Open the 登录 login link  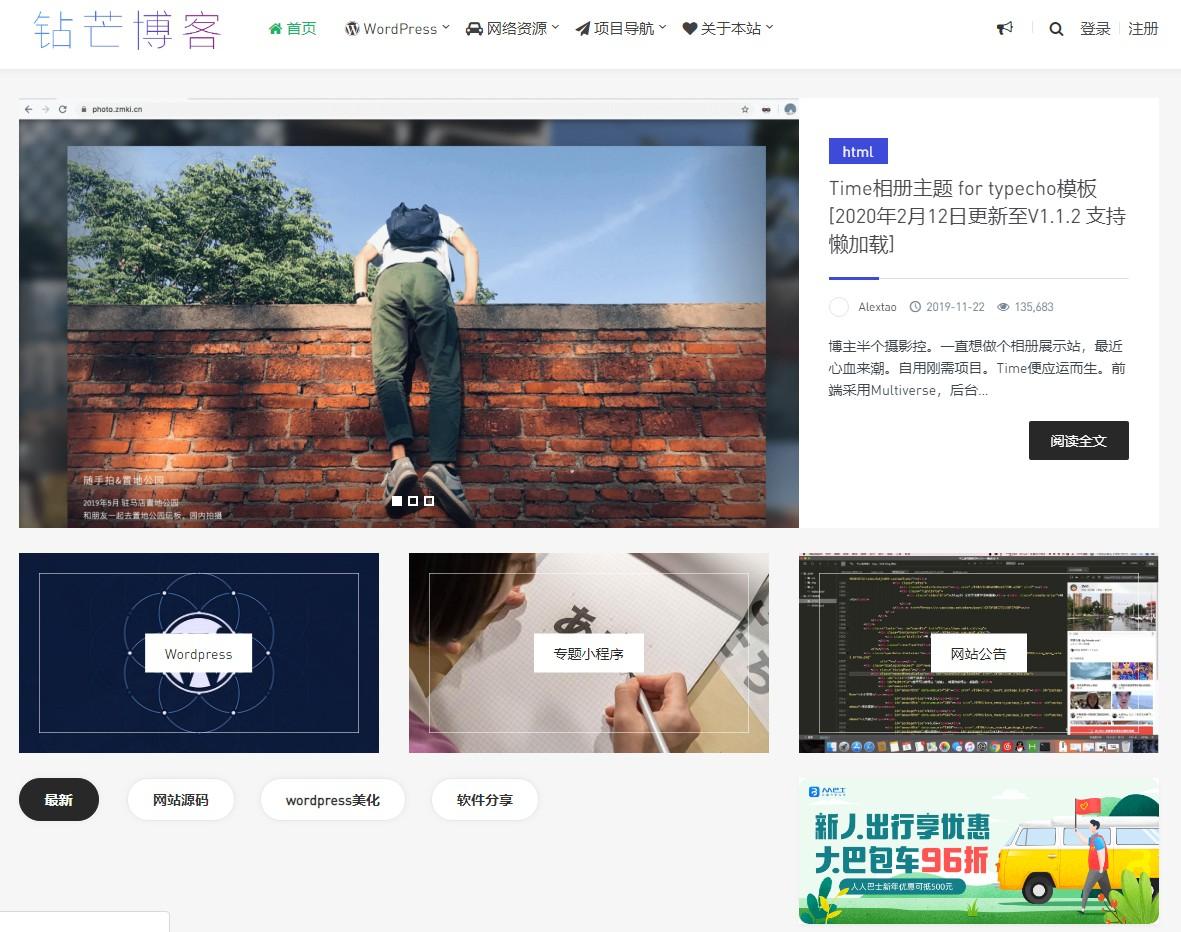(1095, 29)
